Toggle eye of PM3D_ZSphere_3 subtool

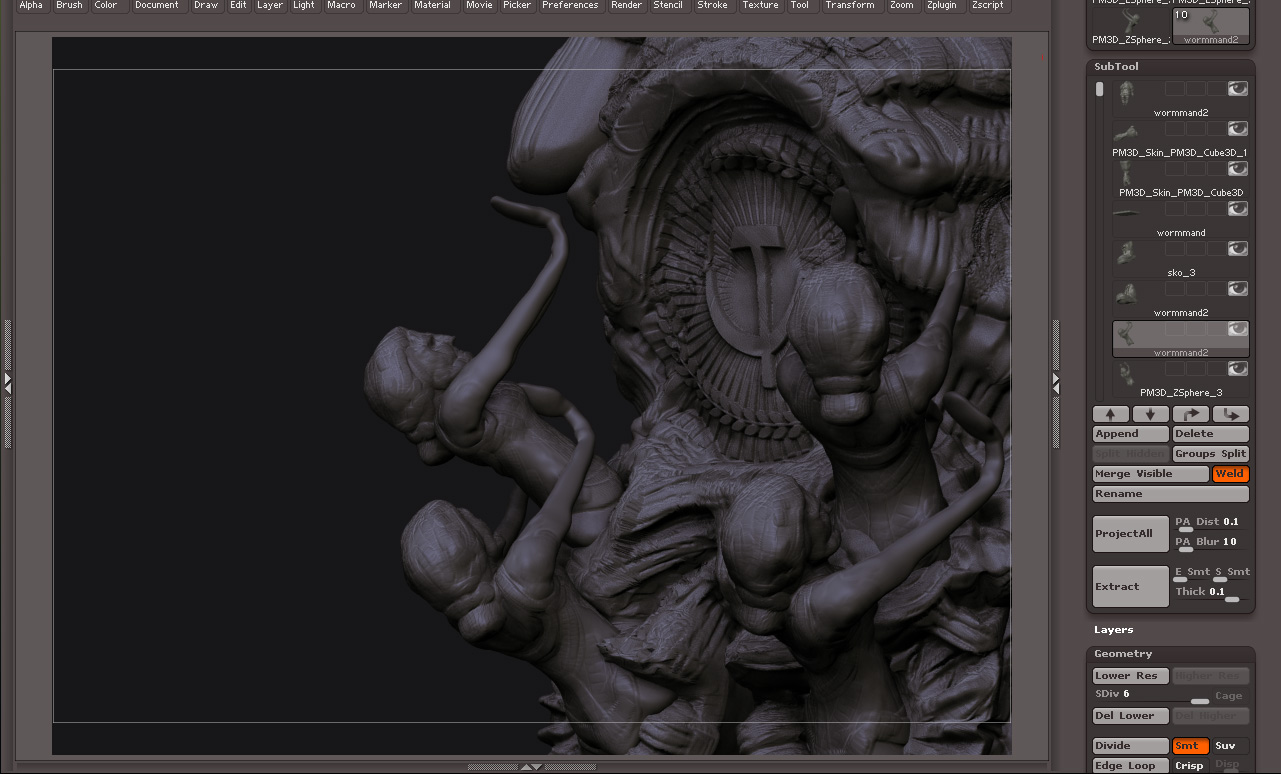point(1238,369)
